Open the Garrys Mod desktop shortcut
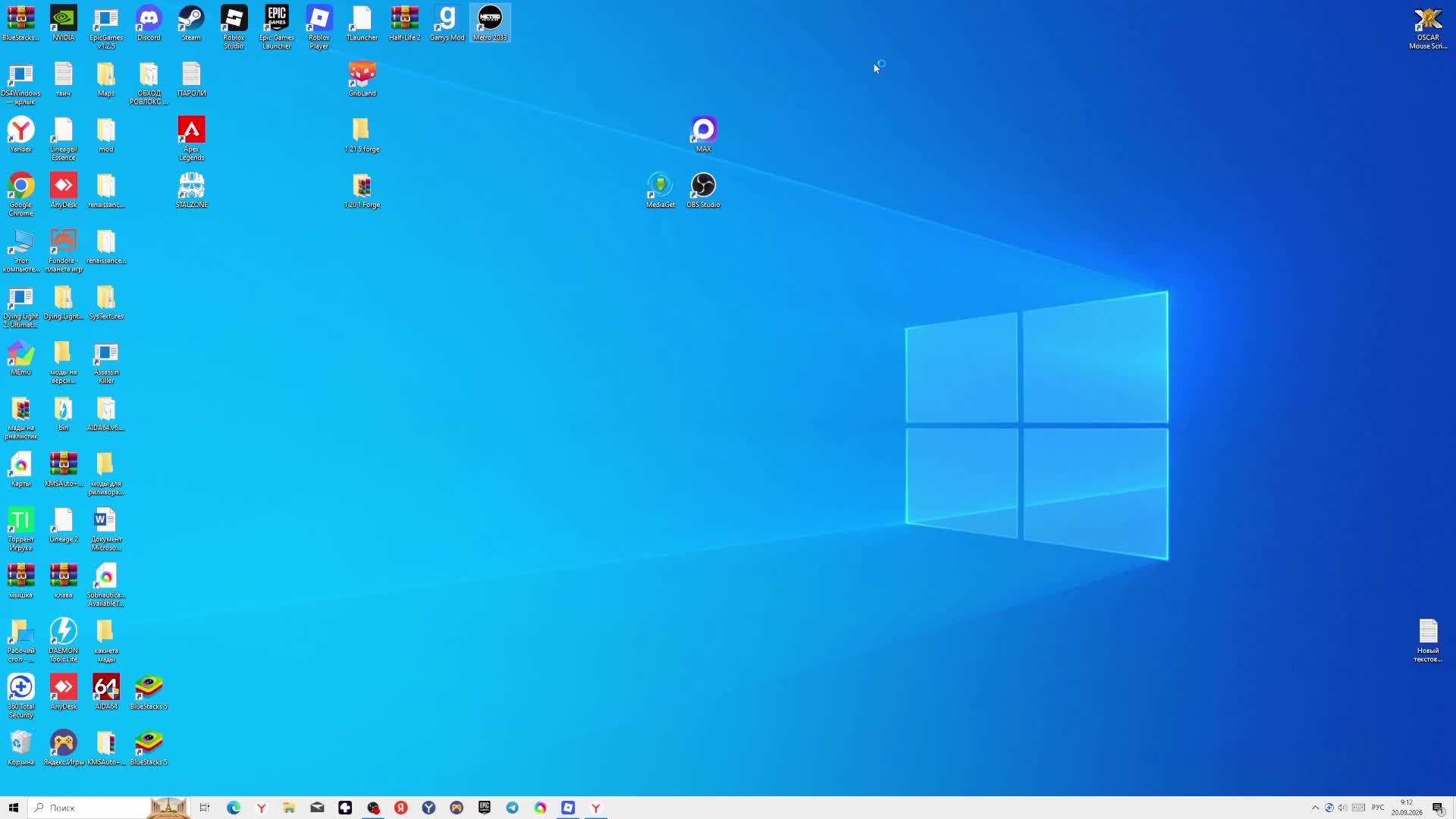 coord(447,23)
